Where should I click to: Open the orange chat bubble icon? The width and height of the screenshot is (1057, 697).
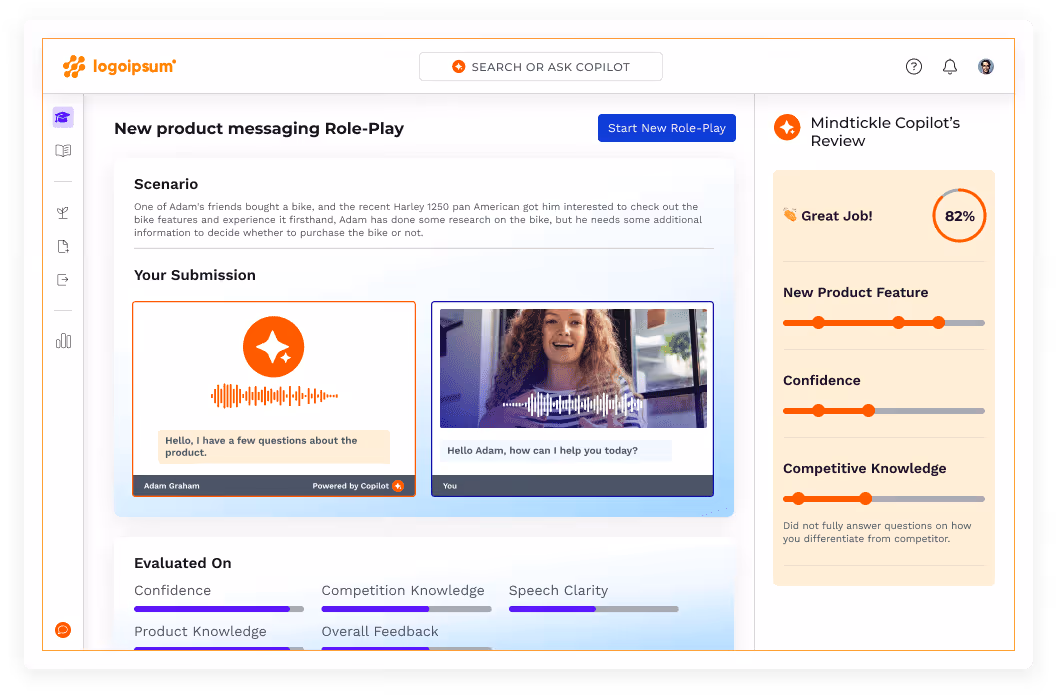click(63, 630)
